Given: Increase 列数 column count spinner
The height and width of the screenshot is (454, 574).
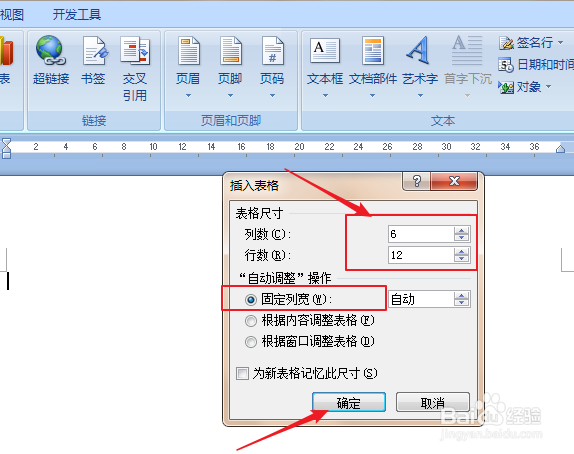Looking at the screenshot, I should (x=461, y=231).
